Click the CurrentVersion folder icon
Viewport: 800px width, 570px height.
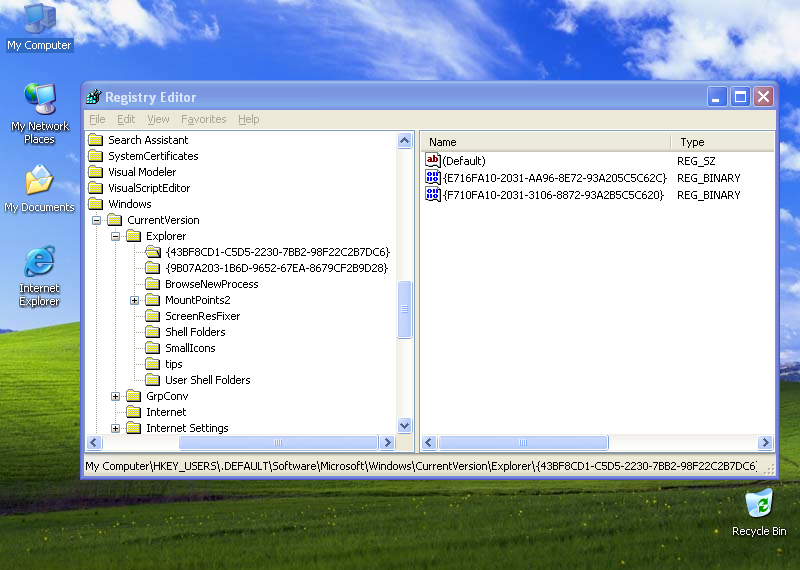[114, 220]
